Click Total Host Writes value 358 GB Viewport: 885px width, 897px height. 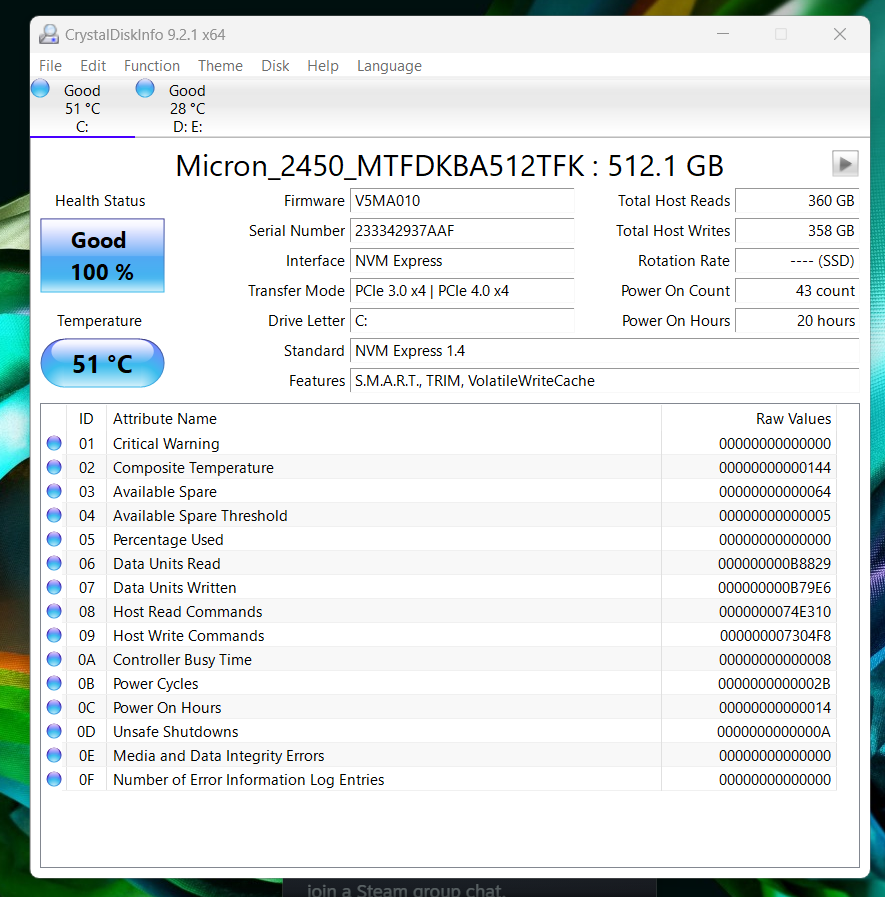(x=797, y=231)
